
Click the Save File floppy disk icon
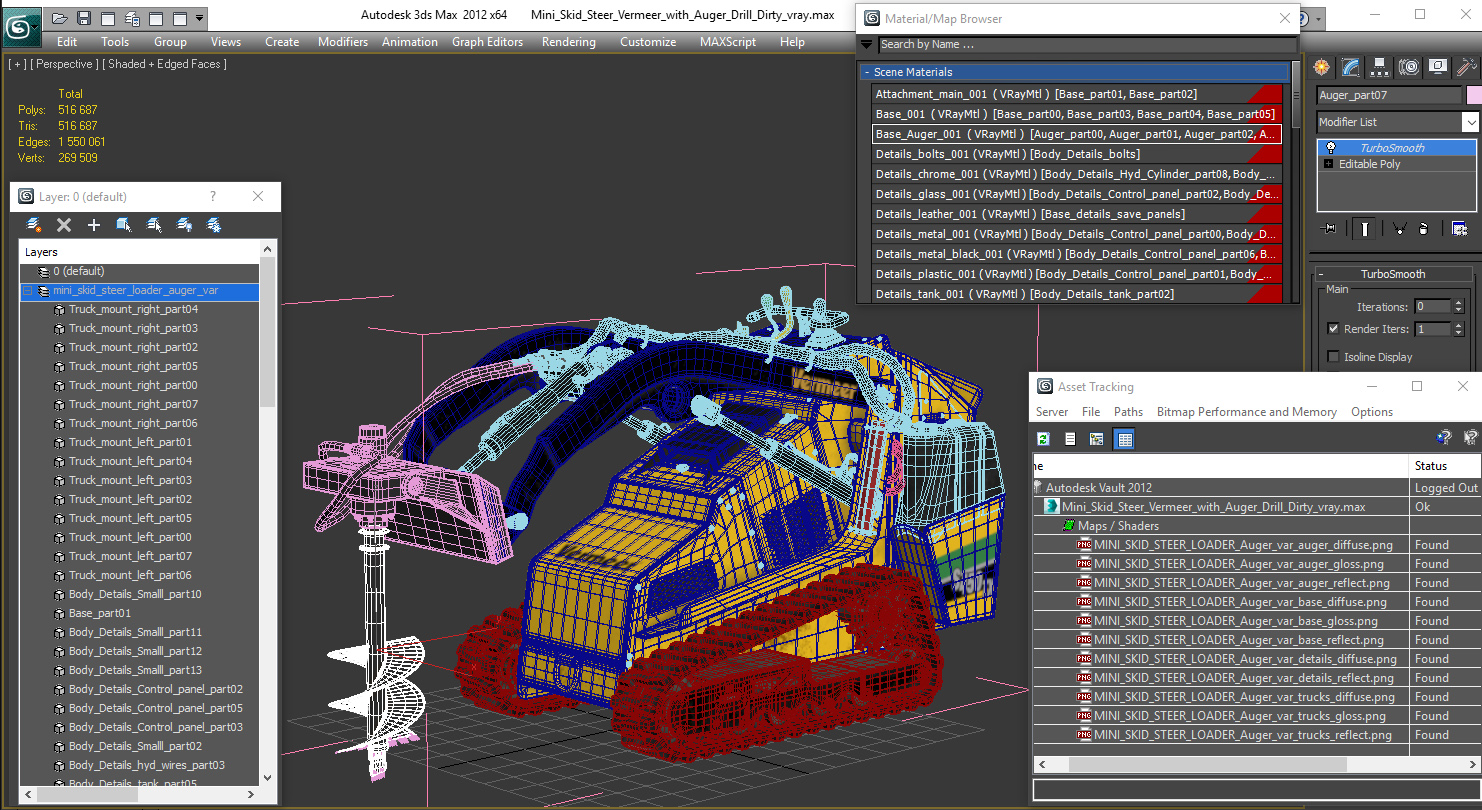tap(84, 18)
